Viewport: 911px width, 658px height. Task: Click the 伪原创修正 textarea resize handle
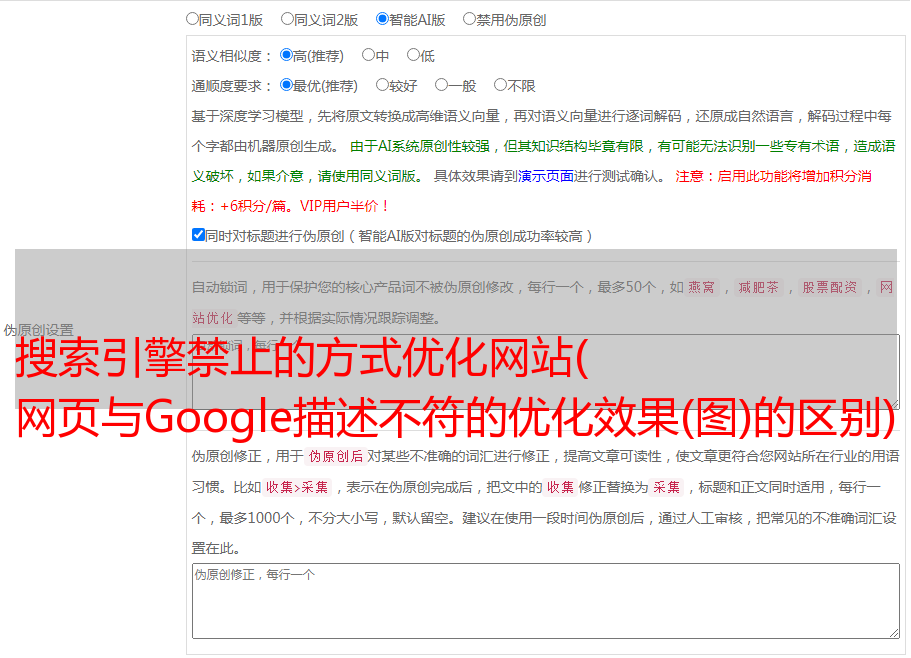point(894,633)
